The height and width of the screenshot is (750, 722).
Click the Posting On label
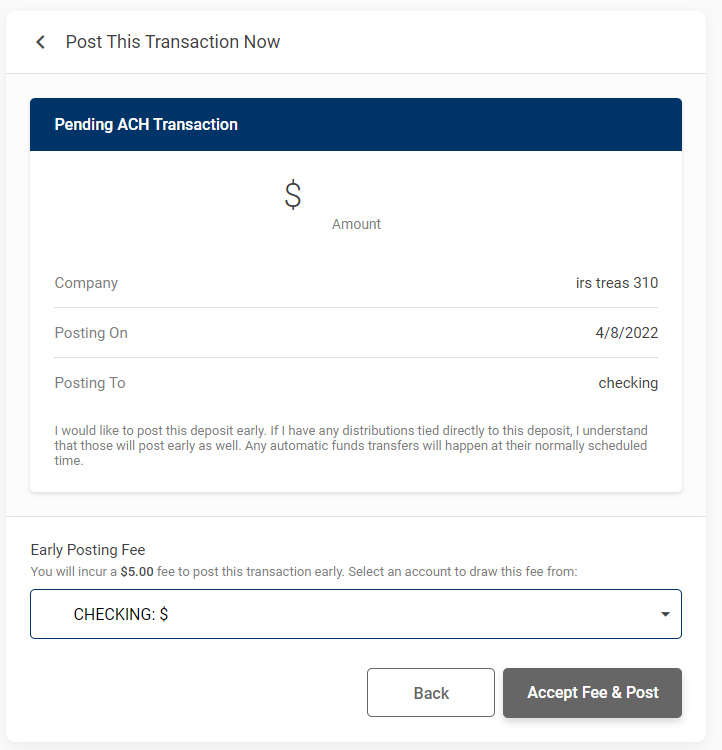(91, 333)
